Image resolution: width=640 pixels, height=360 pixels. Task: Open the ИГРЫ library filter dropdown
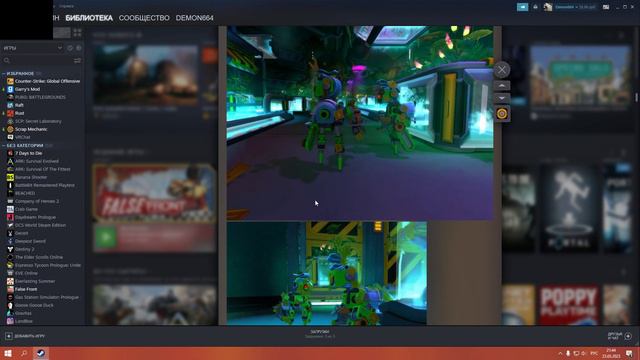pos(33,48)
